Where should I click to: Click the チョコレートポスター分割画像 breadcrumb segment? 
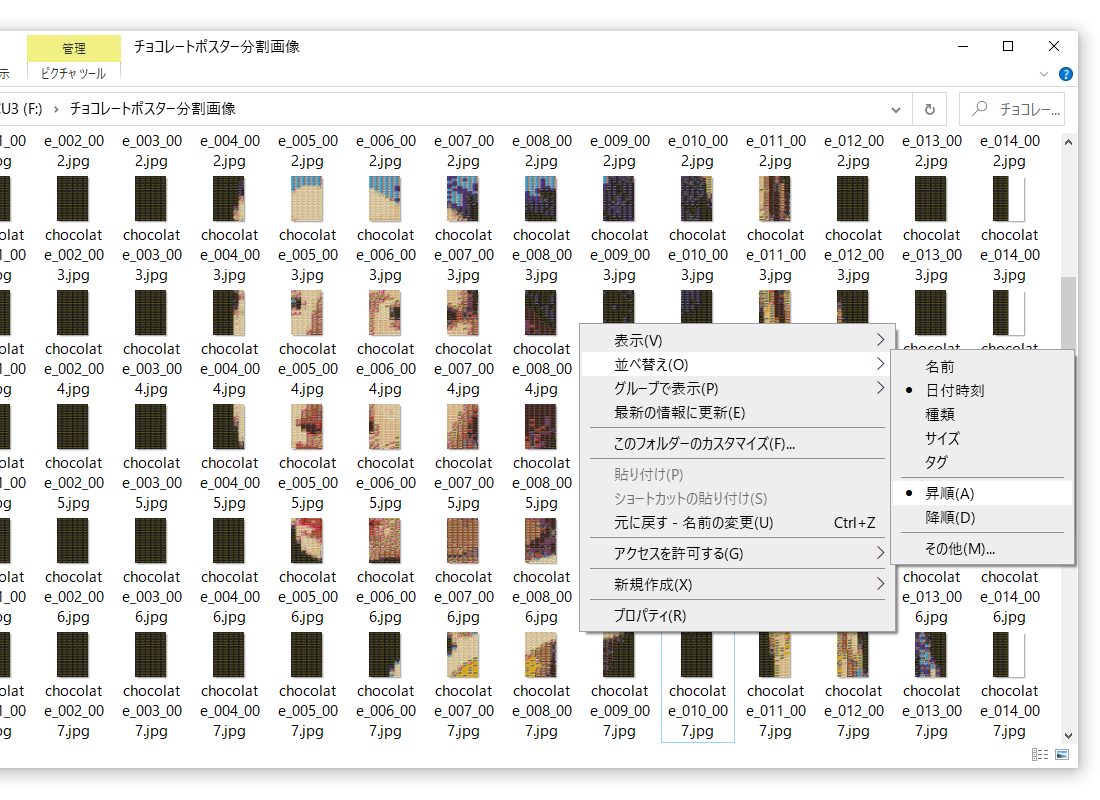(152, 109)
